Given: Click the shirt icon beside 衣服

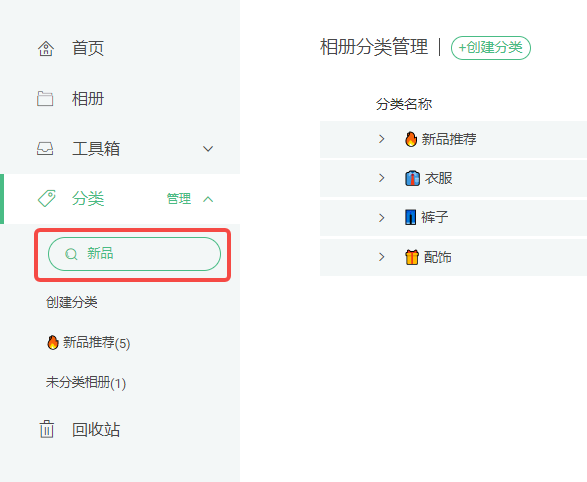Looking at the screenshot, I should click(x=412, y=178).
